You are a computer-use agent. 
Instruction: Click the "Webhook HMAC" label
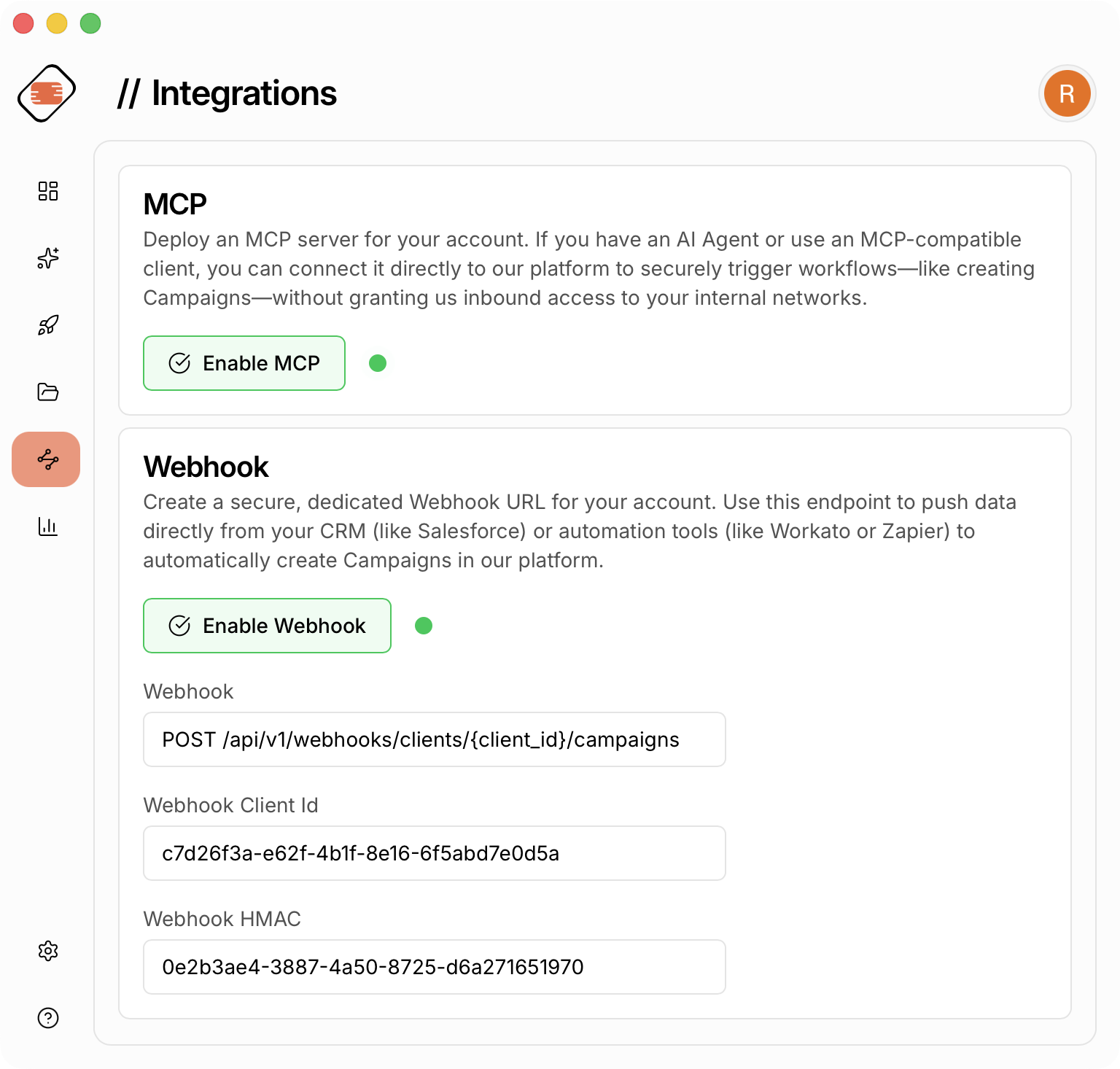pos(222,919)
